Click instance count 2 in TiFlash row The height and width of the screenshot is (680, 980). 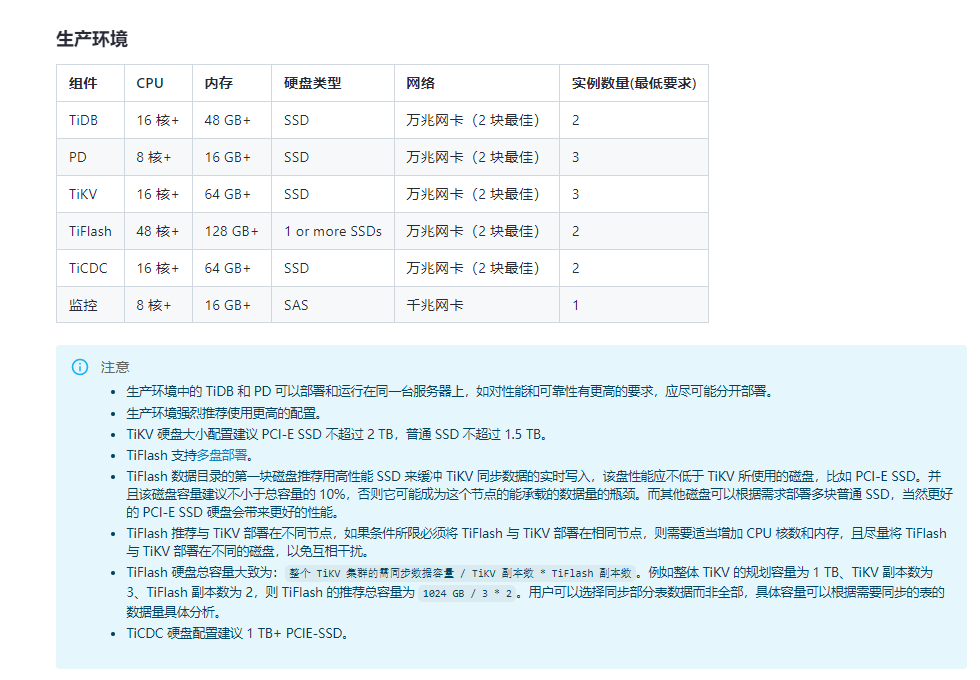pyautogui.click(x=634, y=231)
